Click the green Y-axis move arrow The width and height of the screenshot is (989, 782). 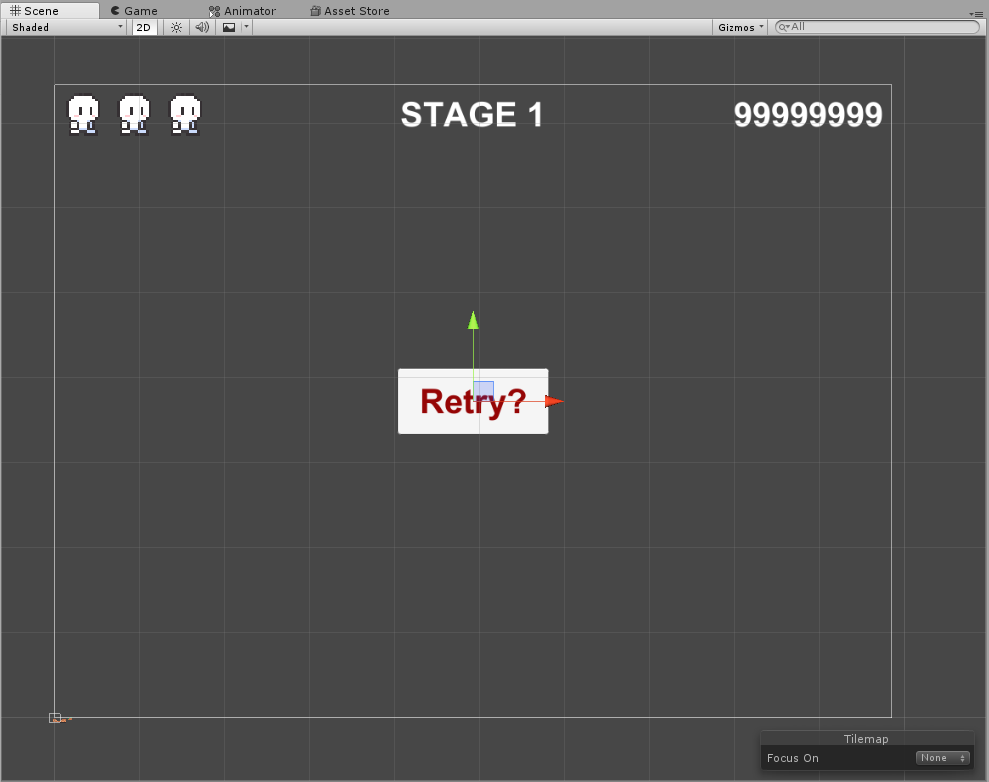point(473,320)
